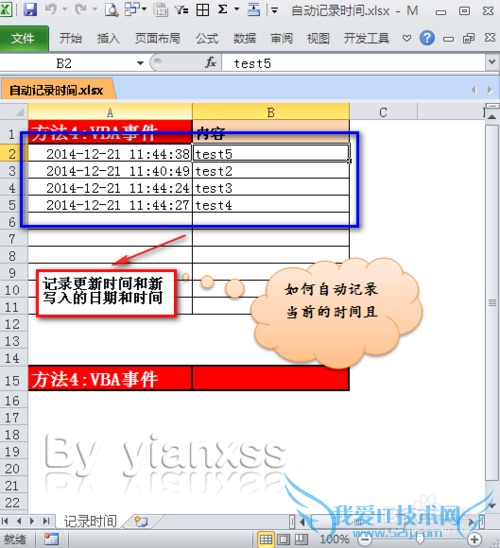The image size is (500, 548).
Task: Open Excel Help with the question mark
Action: pyautogui.click(x=427, y=38)
